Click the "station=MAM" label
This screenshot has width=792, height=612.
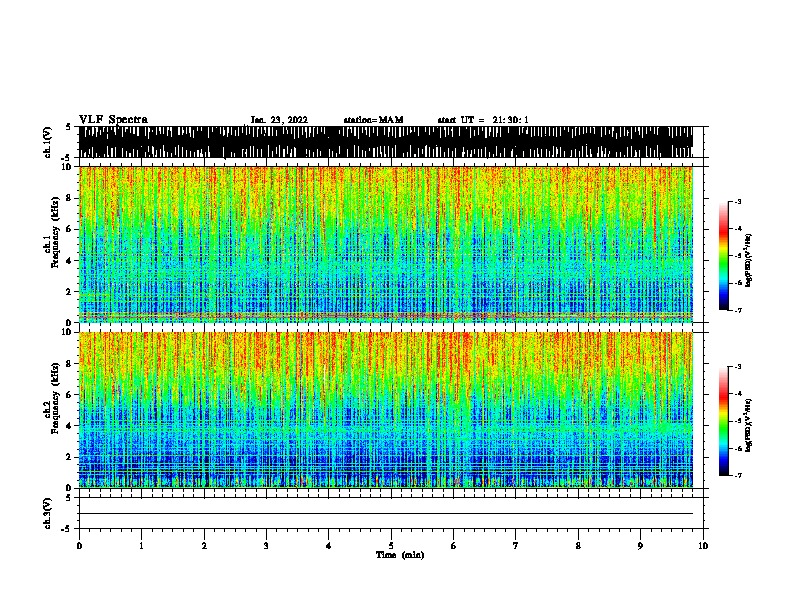tap(373, 120)
